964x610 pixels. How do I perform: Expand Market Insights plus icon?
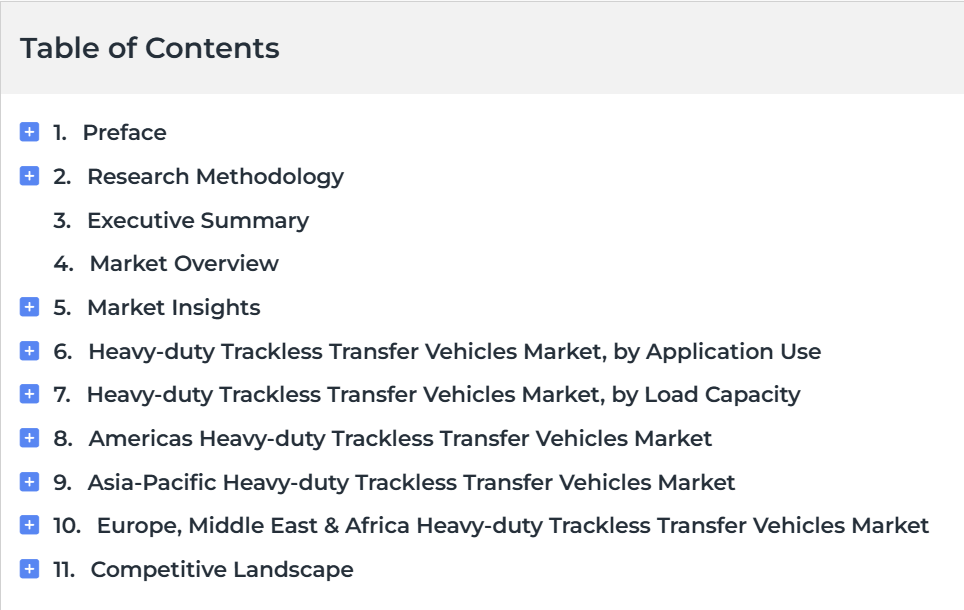tap(30, 307)
